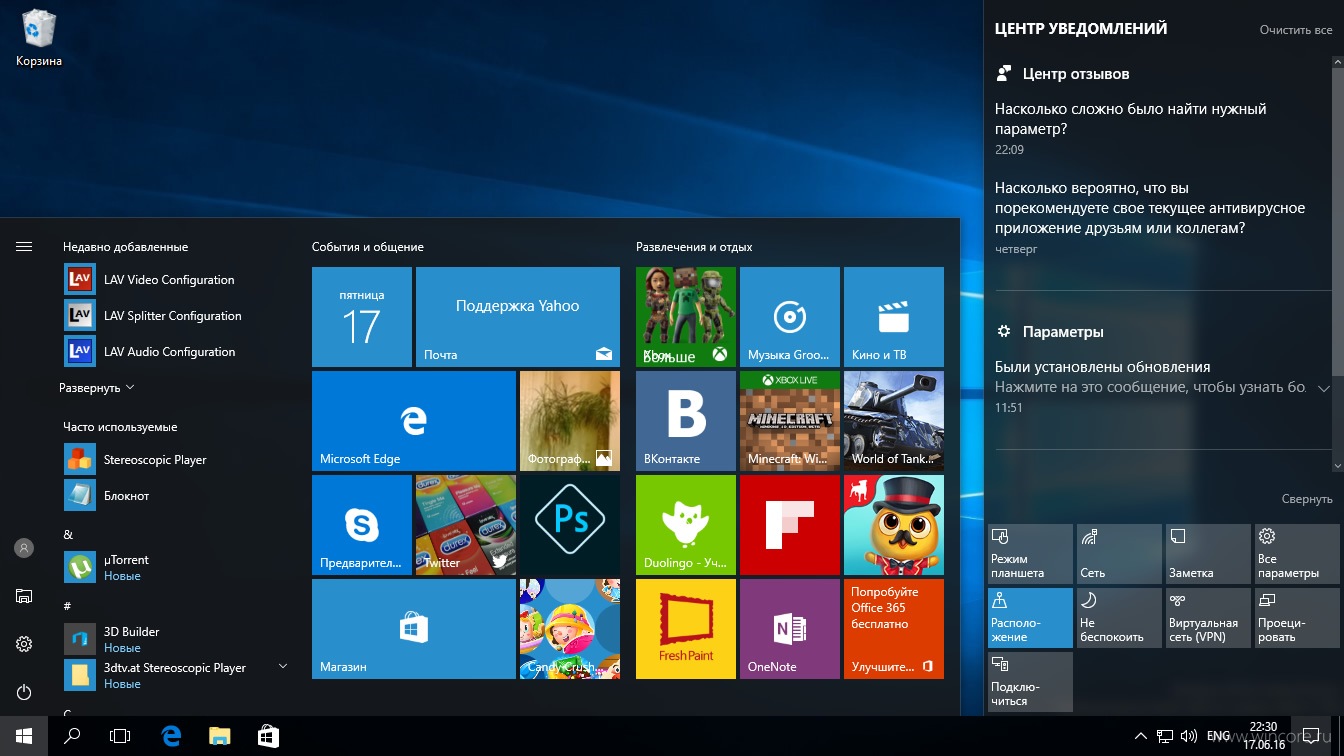Click the Windows Start button
The width and height of the screenshot is (1344, 756).
pos(24,737)
